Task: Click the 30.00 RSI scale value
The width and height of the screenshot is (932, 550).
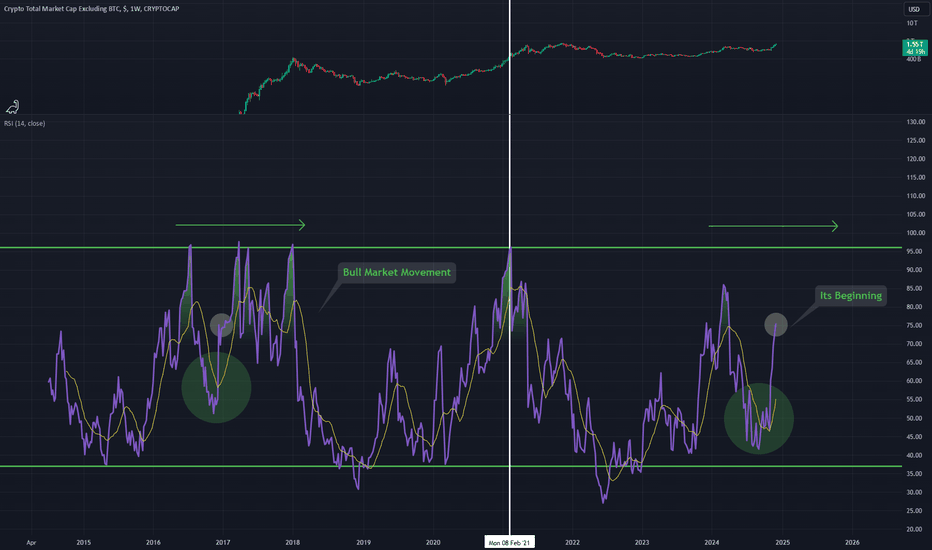Action: [915, 492]
